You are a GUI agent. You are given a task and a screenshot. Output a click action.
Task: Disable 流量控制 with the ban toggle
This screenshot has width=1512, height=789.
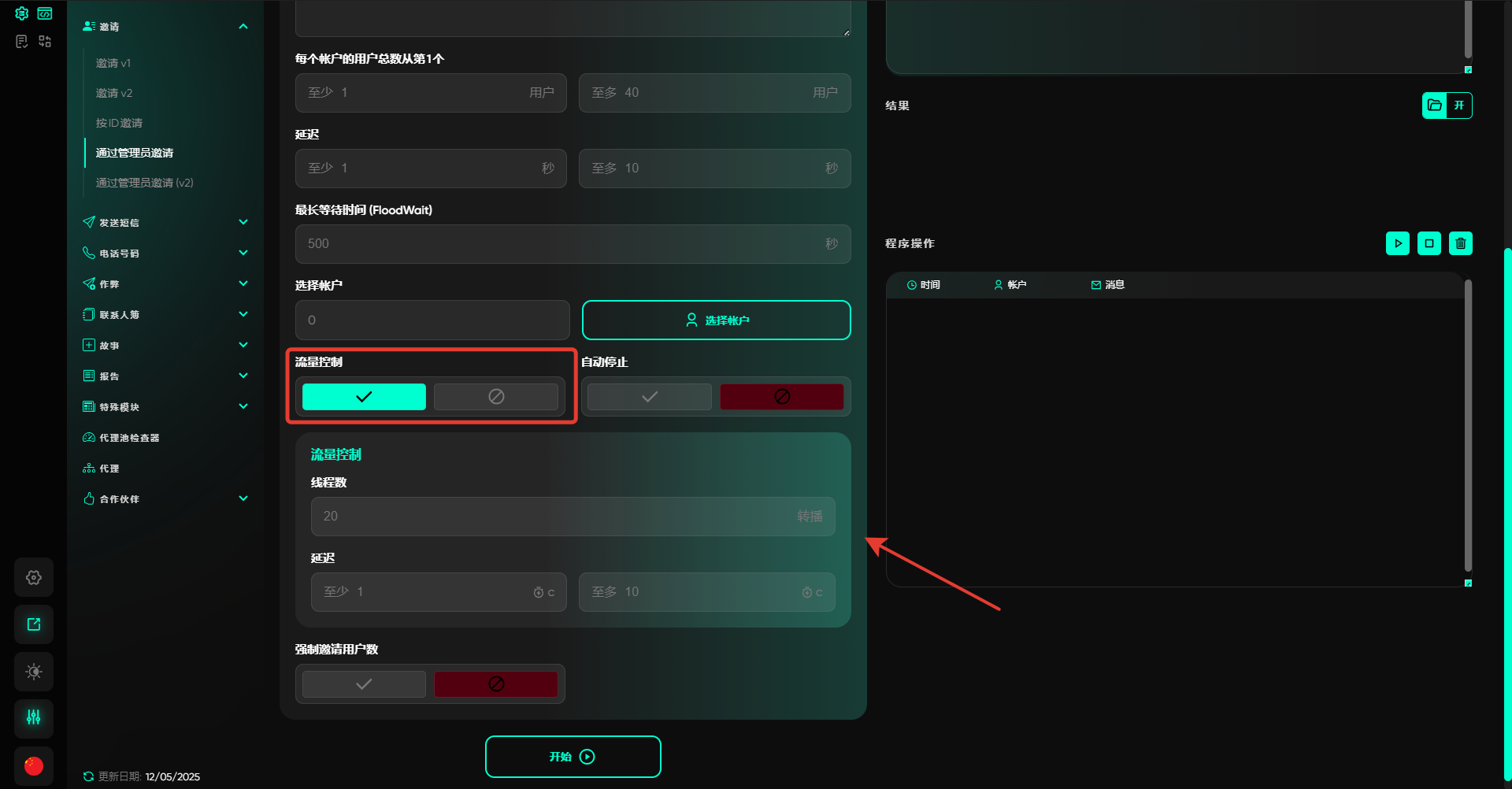tap(495, 397)
